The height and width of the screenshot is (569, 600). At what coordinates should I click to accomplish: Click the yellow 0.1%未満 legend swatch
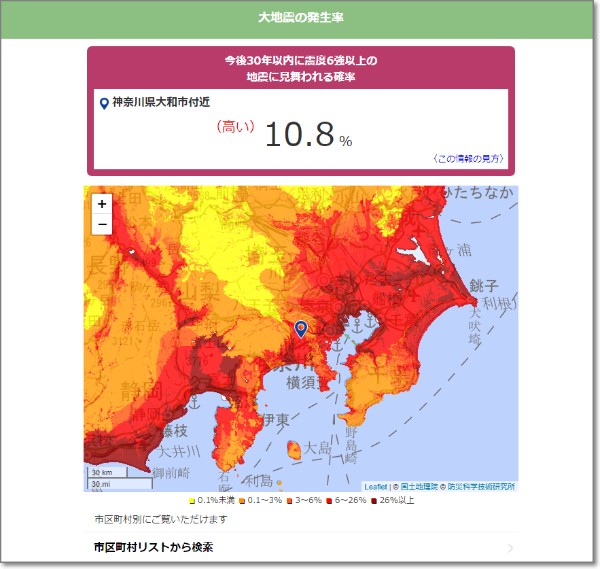[x=192, y=500]
